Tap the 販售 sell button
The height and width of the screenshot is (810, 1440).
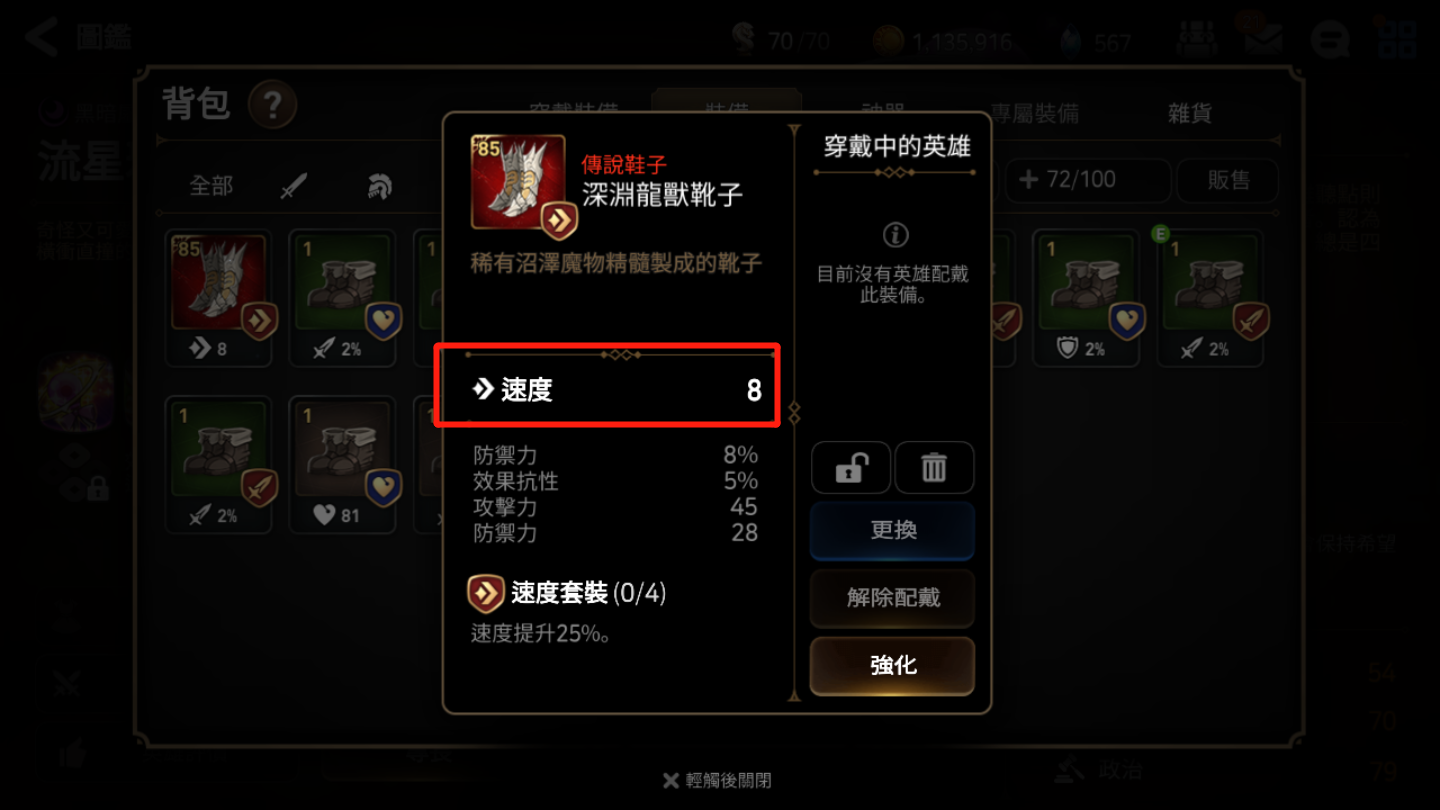[x=1228, y=180]
